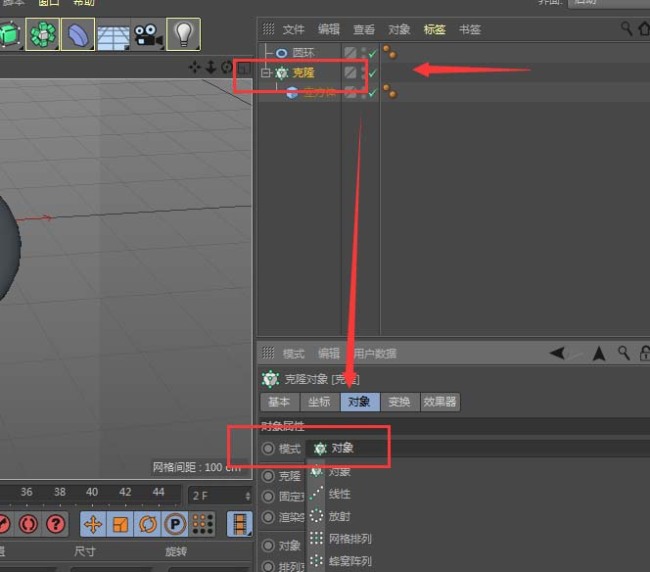Click the attribute manager up arrow
Viewport: 650px width, 572px height.
coord(599,354)
